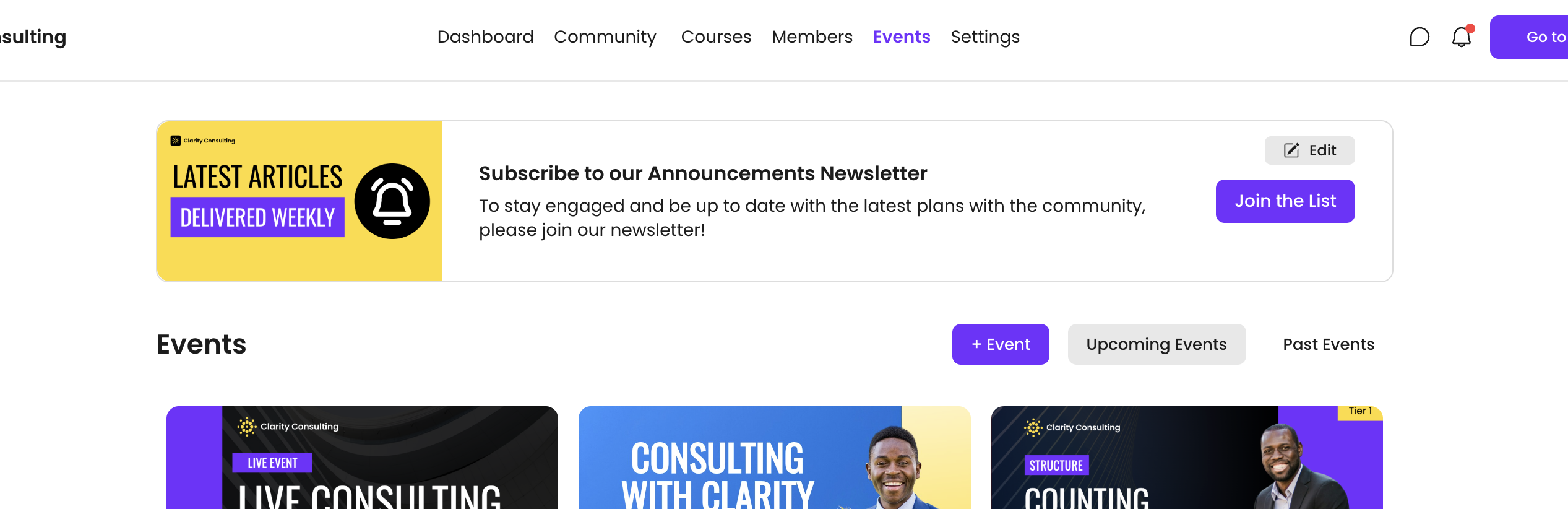The height and width of the screenshot is (509, 1568).
Task: Show Upcoming Events
Action: (x=1156, y=344)
